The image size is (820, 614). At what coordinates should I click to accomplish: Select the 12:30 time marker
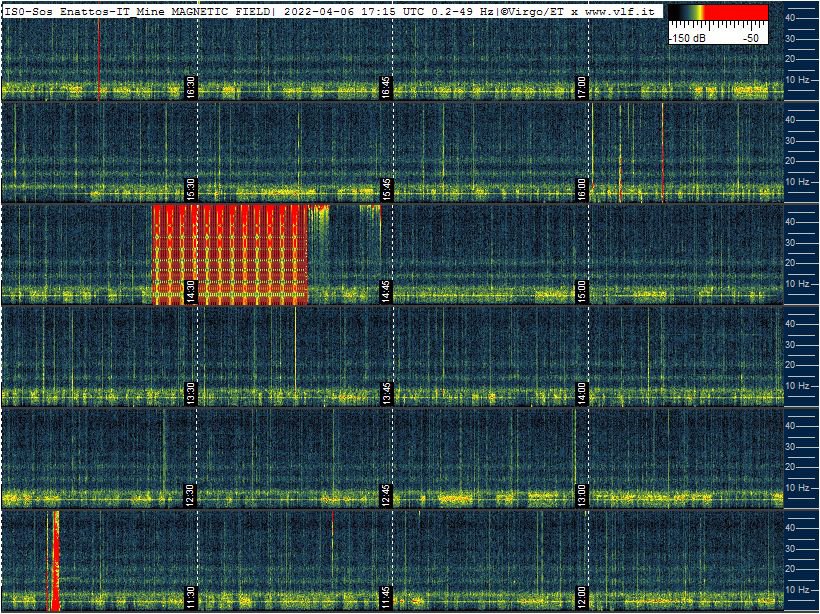[x=191, y=495]
